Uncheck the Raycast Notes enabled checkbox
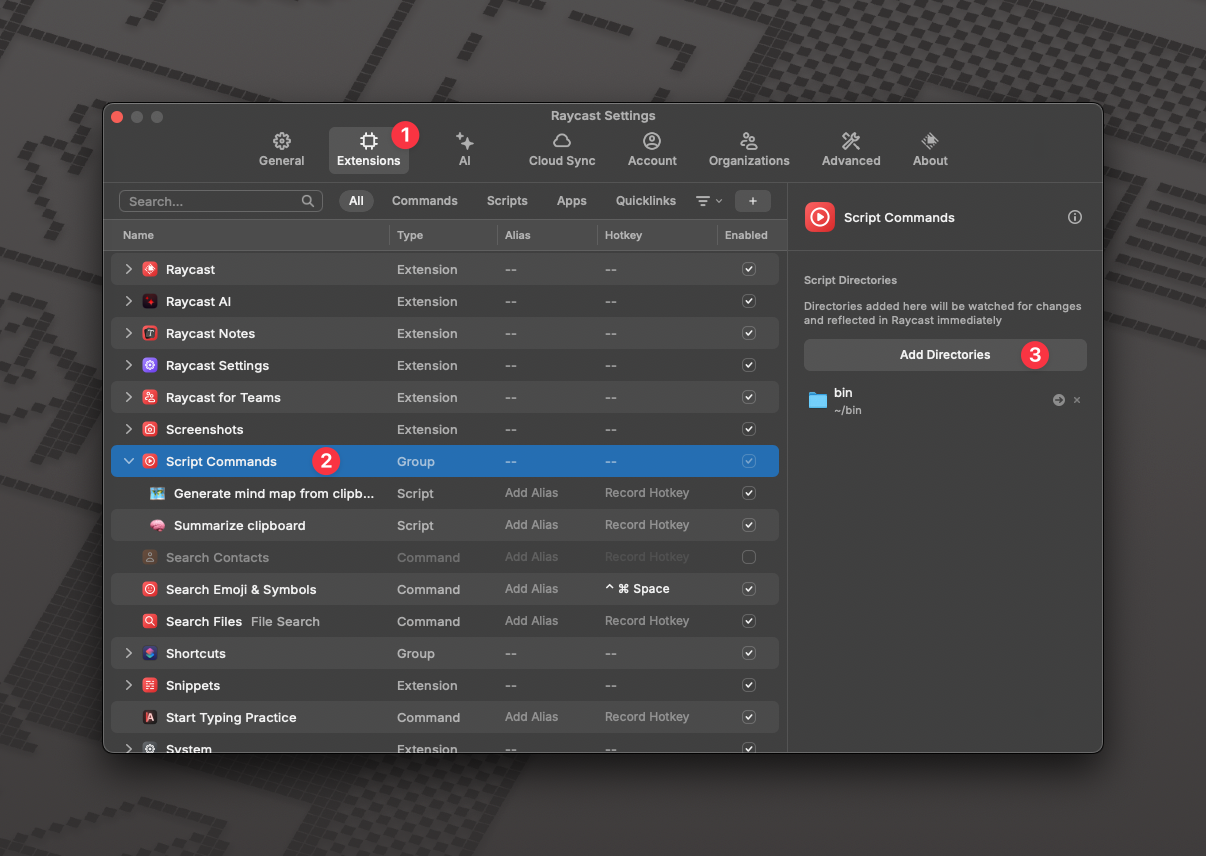 pos(748,333)
